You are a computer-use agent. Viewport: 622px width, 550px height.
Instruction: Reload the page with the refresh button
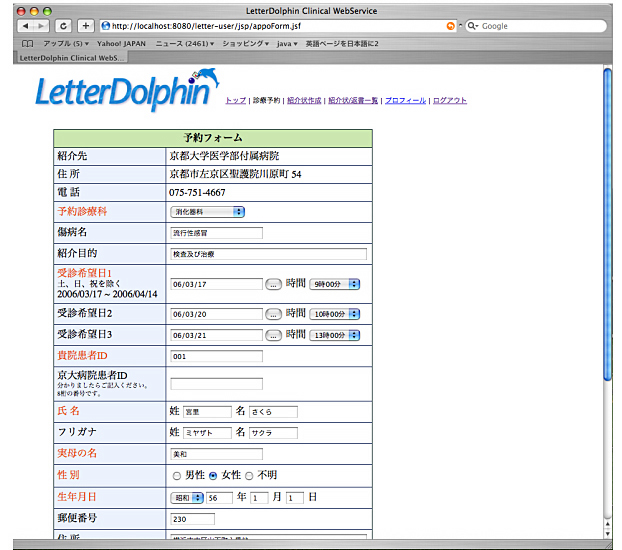[x=64, y=26]
